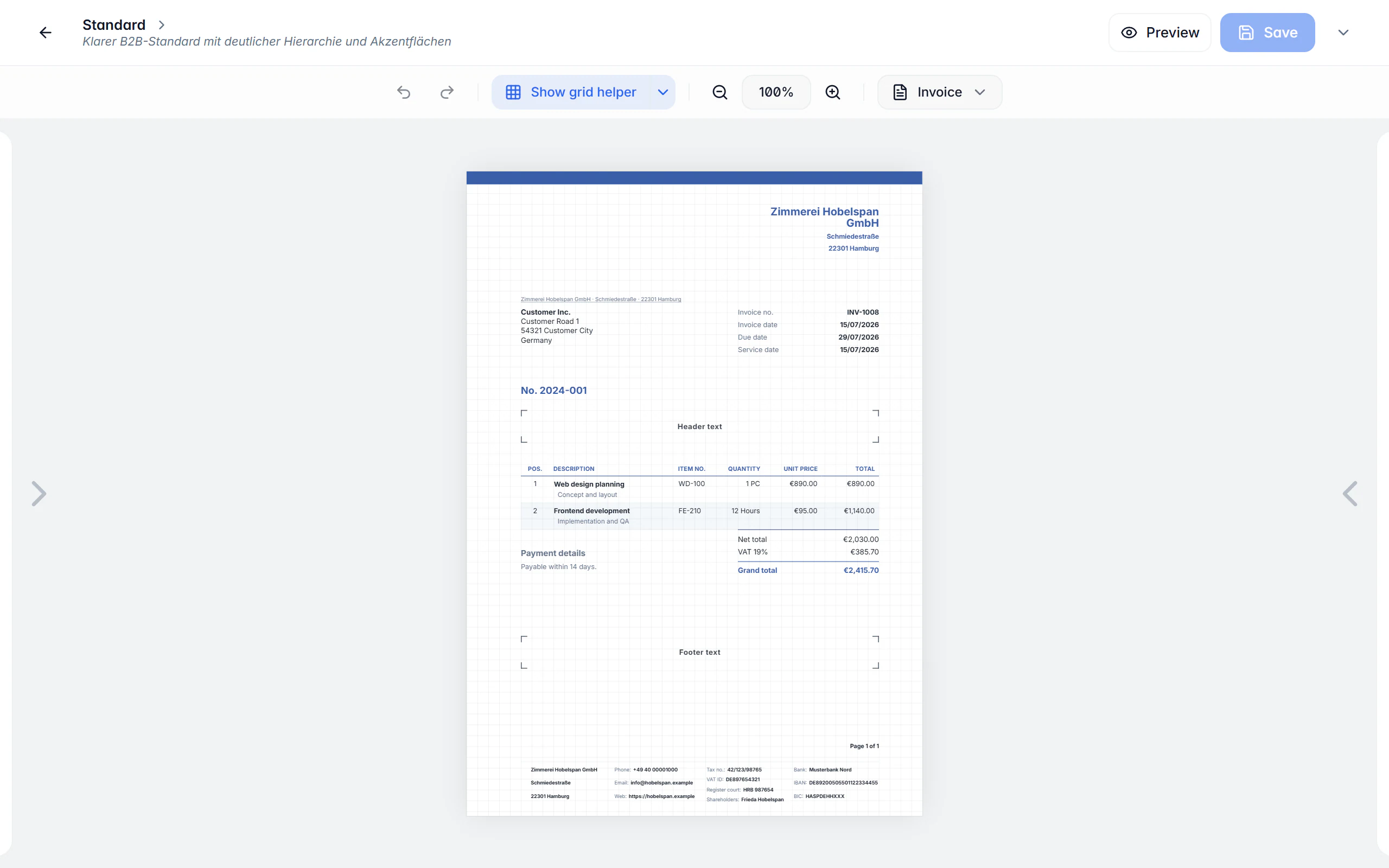This screenshot has width=1389, height=868.
Task: Open the grid helper options dropdown arrow
Action: (x=663, y=92)
